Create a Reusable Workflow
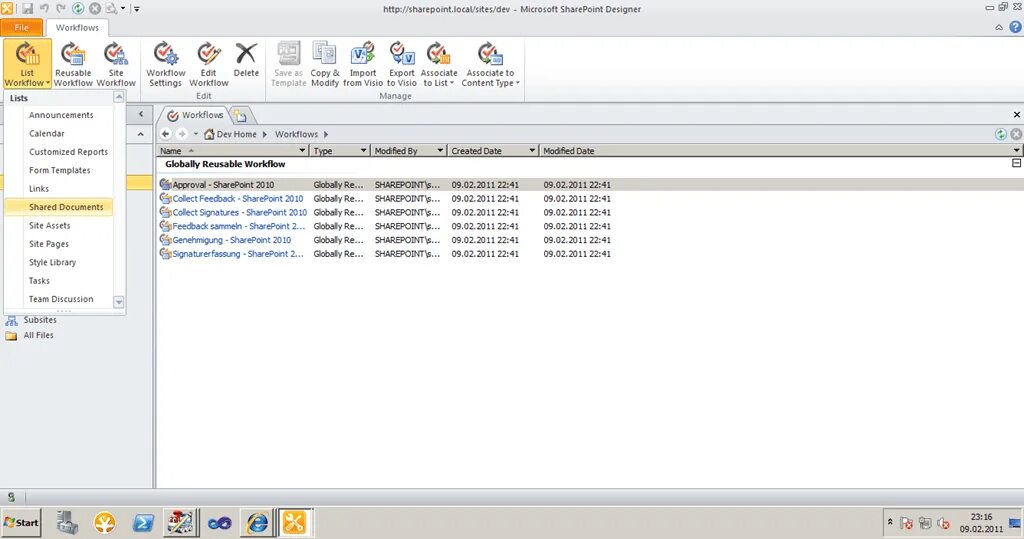The height and width of the screenshot is (539, 1024). [73, 64]
